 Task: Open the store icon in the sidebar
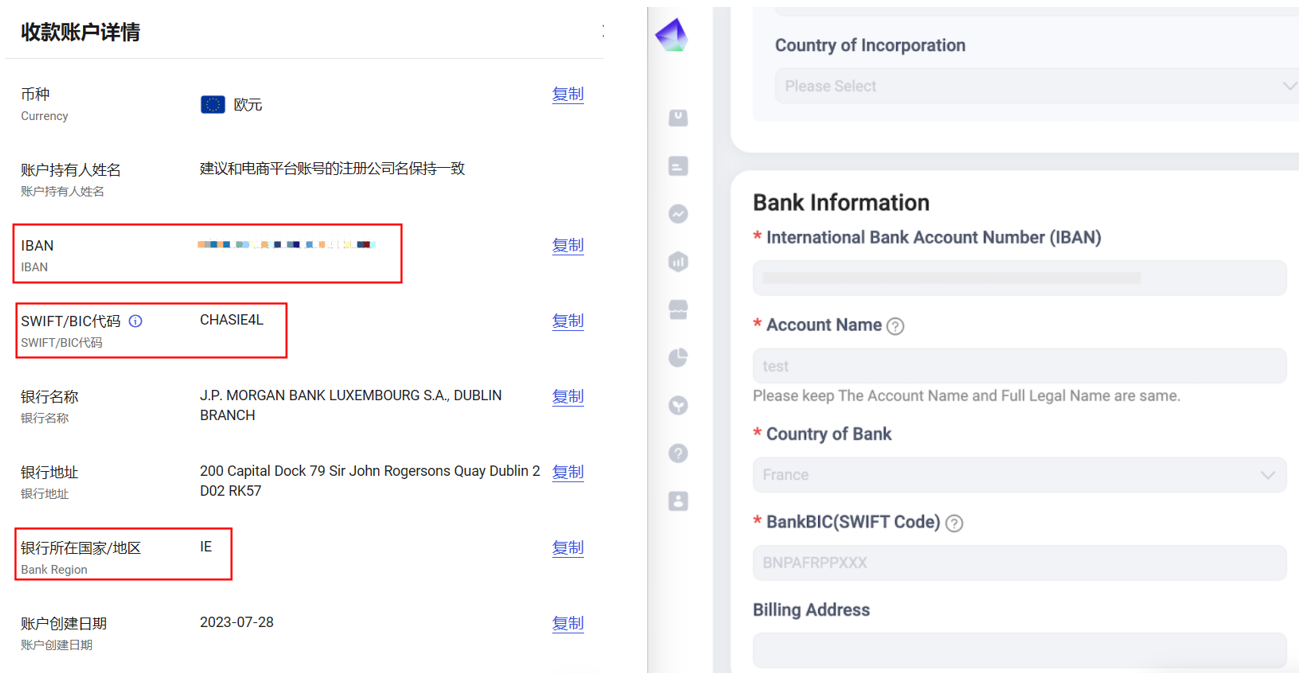pos(678,310)
